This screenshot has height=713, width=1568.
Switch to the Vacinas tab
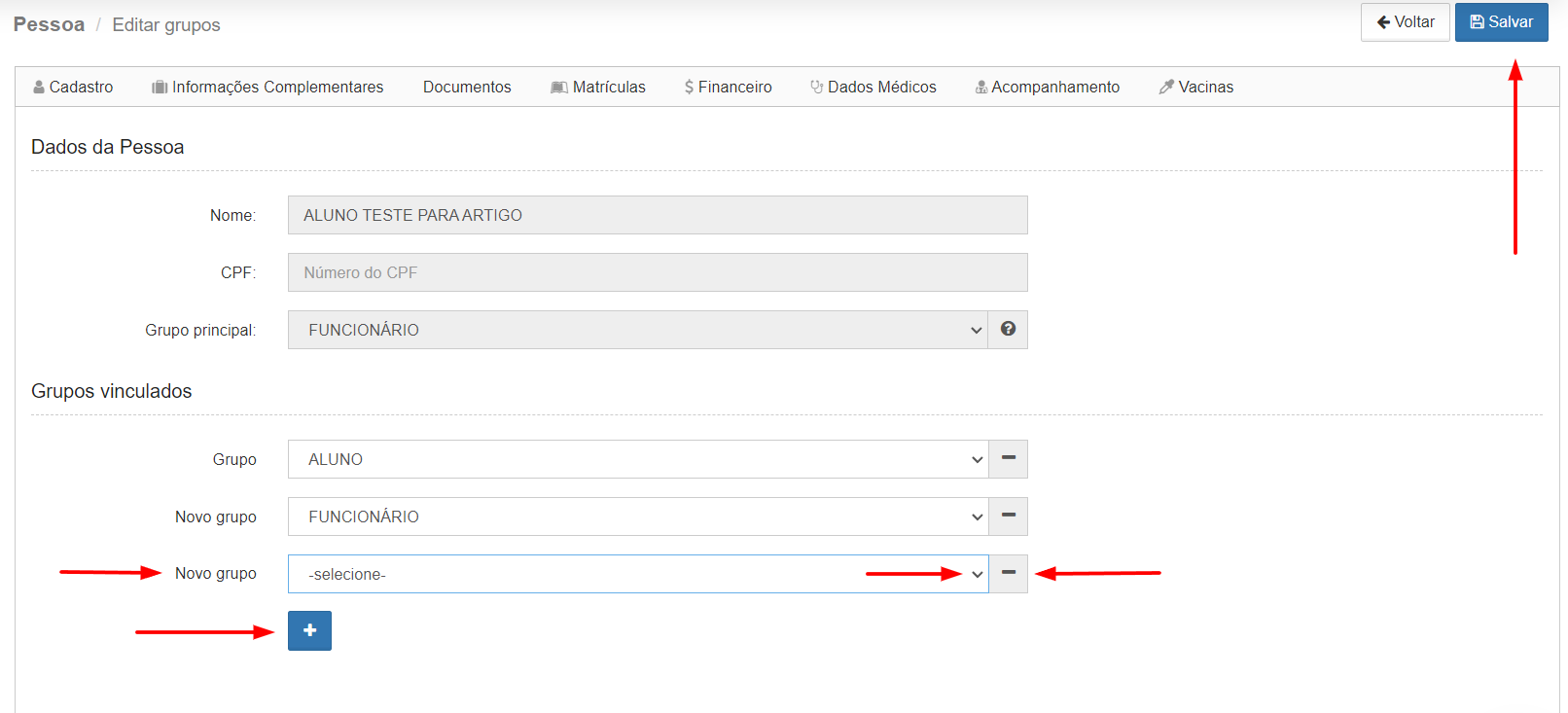1195,87
